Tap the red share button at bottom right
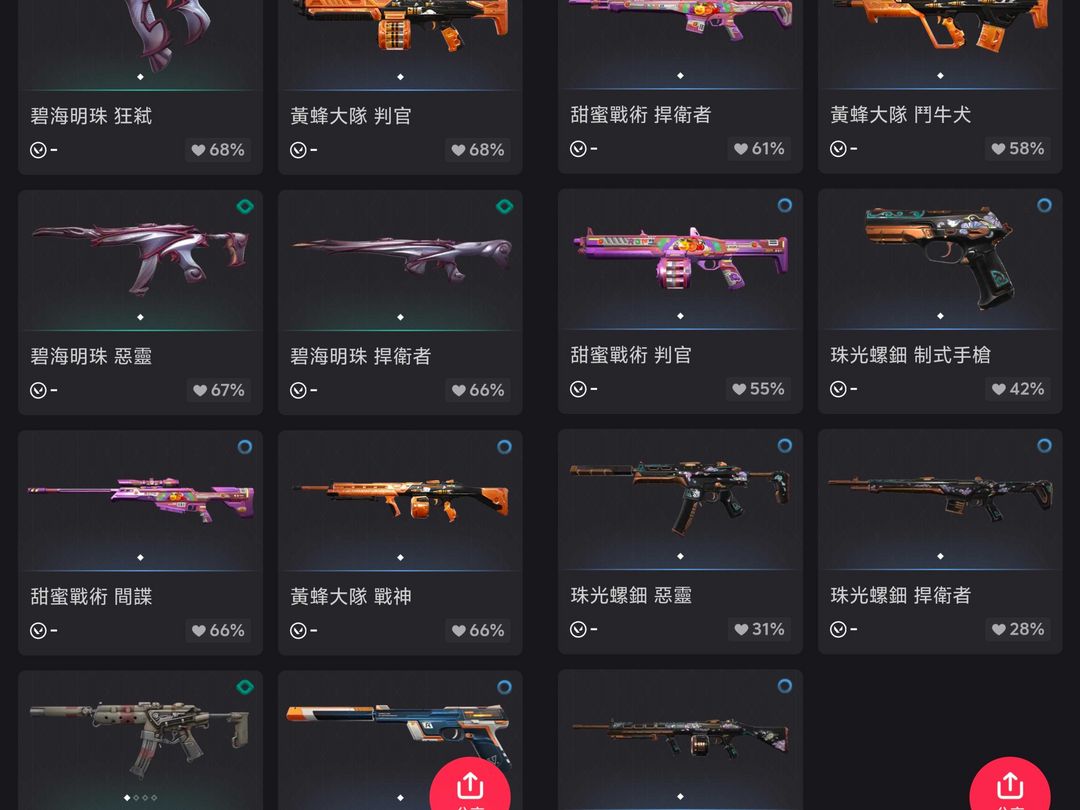The image size is (1080, 810). click(x=1010, y=785)
